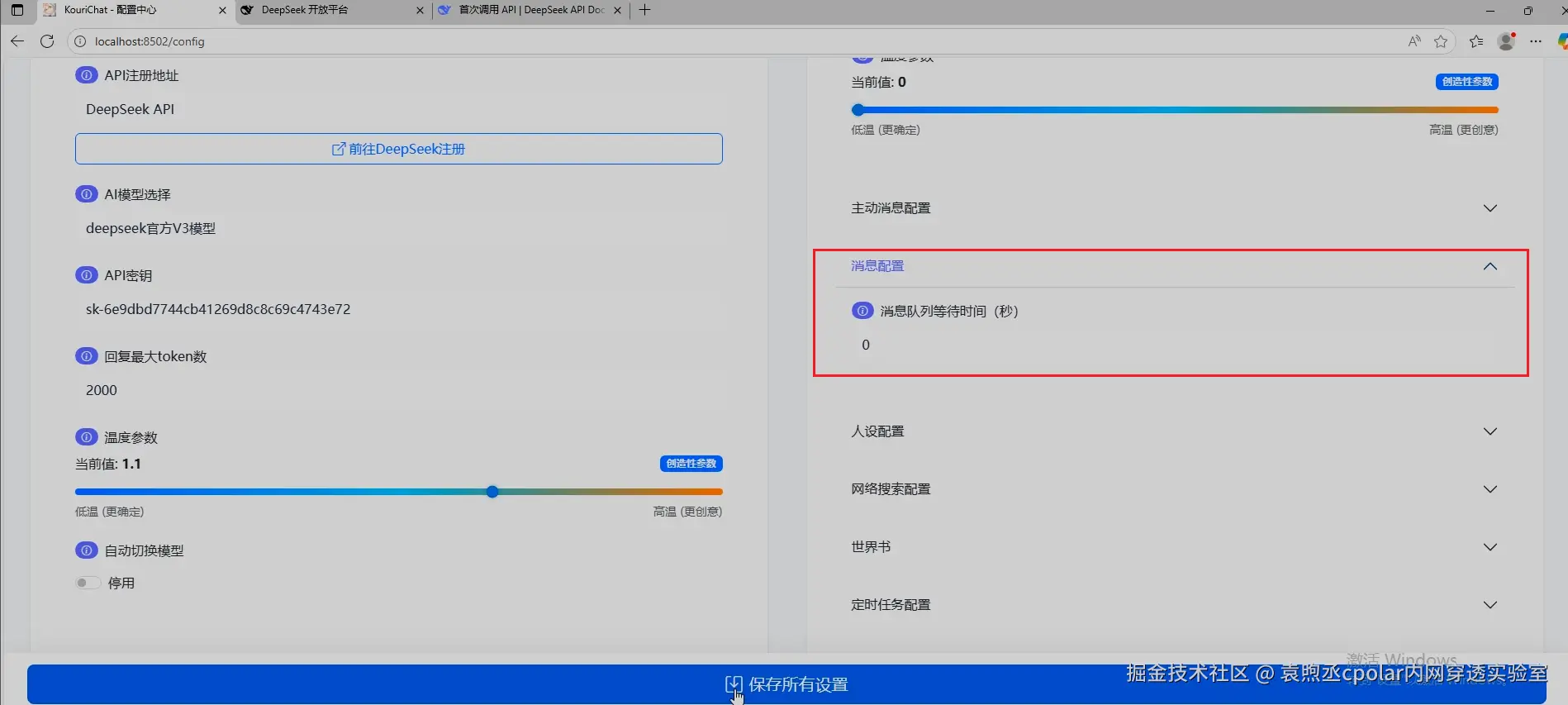The height and width of the screenshot is (705, 1568).
Task: Collapse the 消息配置 section
Action: tap(1175, 266)
